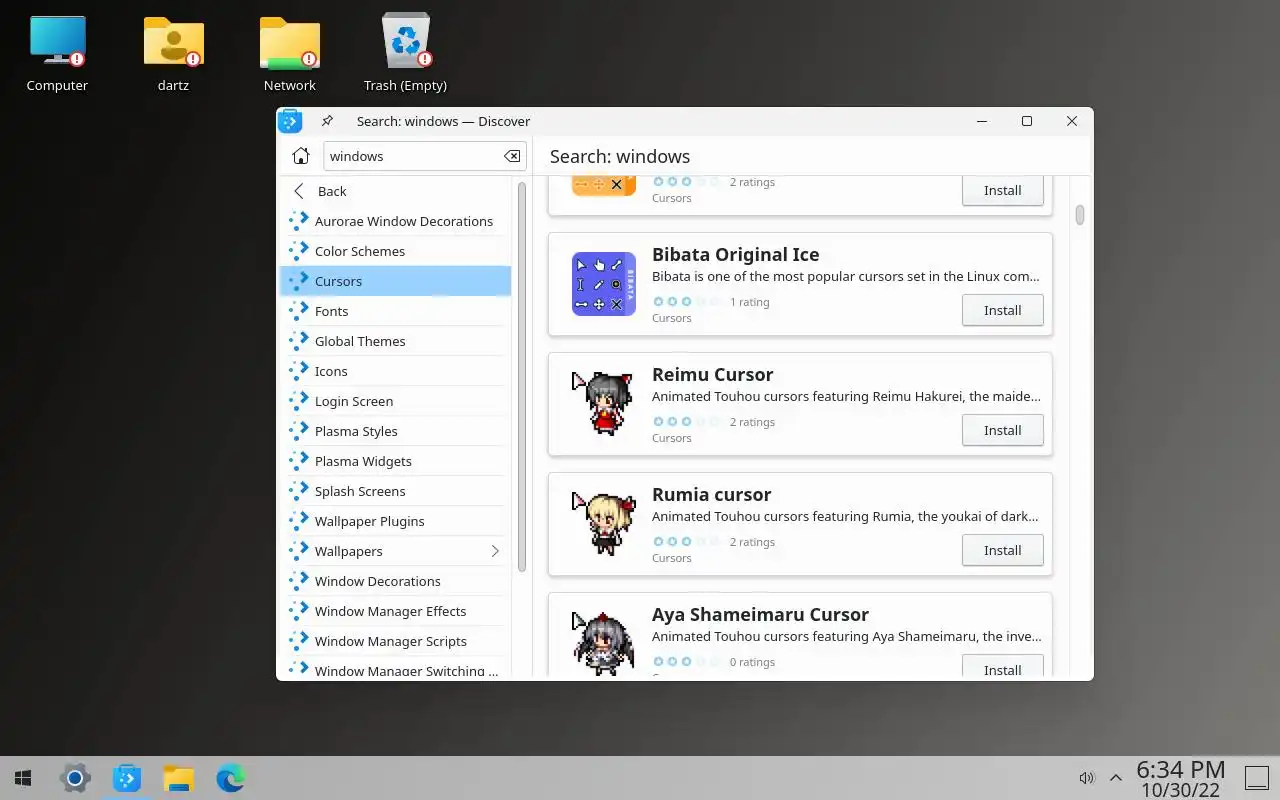
Task: Open Rumia cursor title
Action: 711,494
